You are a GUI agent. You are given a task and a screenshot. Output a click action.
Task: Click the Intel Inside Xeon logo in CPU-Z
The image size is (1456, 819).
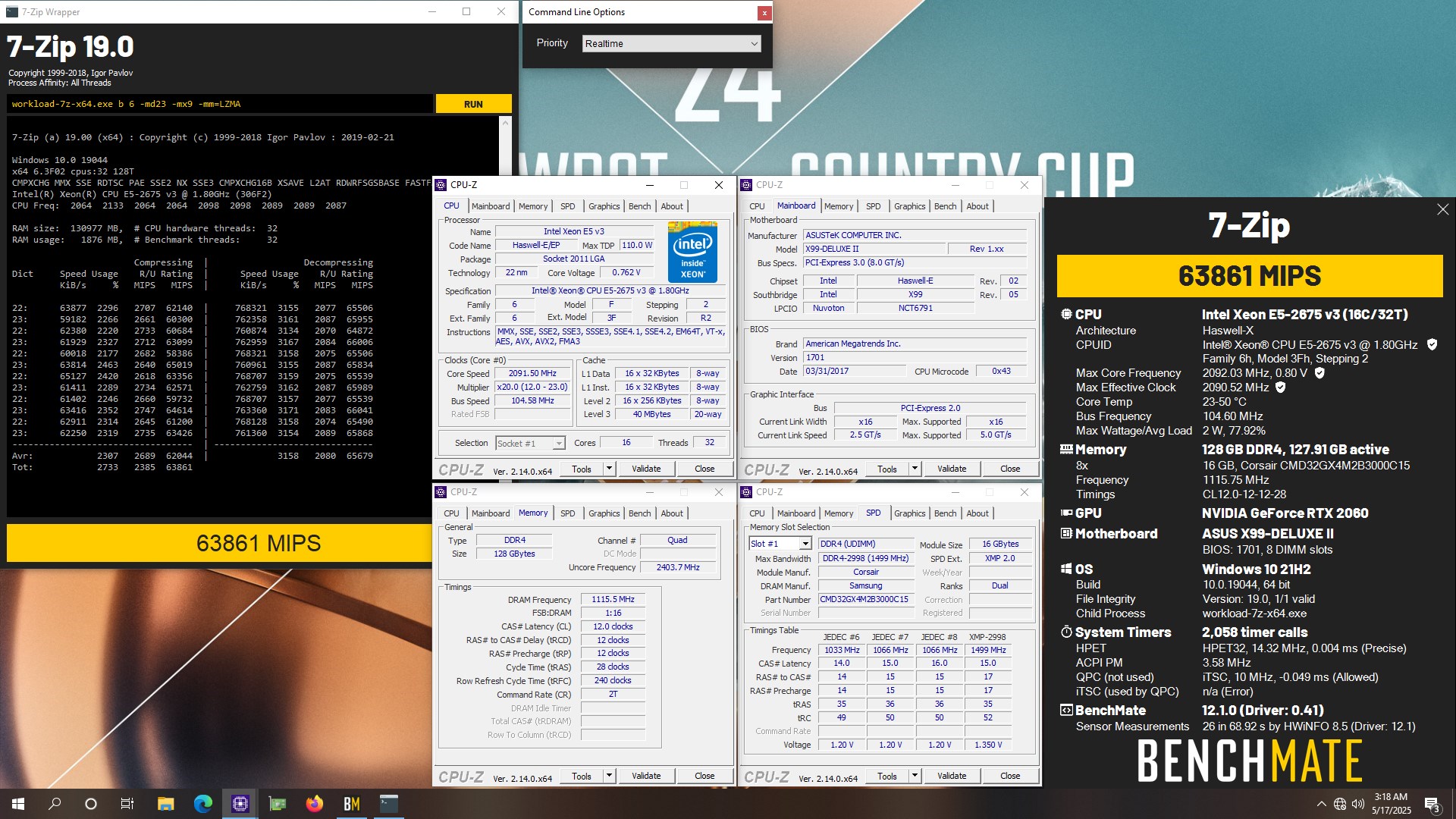[x=692, y=252]
